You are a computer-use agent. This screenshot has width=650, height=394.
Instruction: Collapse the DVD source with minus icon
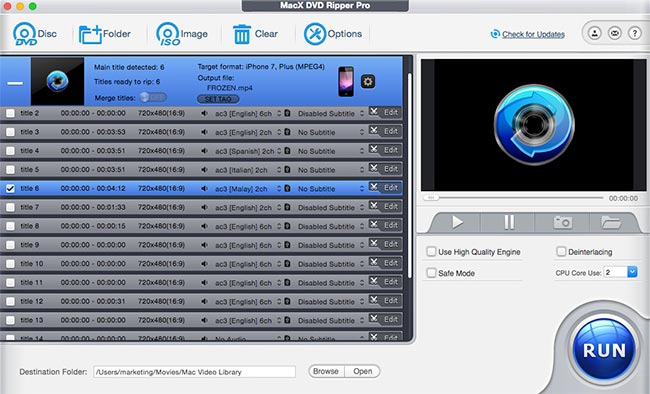[15, 83]
